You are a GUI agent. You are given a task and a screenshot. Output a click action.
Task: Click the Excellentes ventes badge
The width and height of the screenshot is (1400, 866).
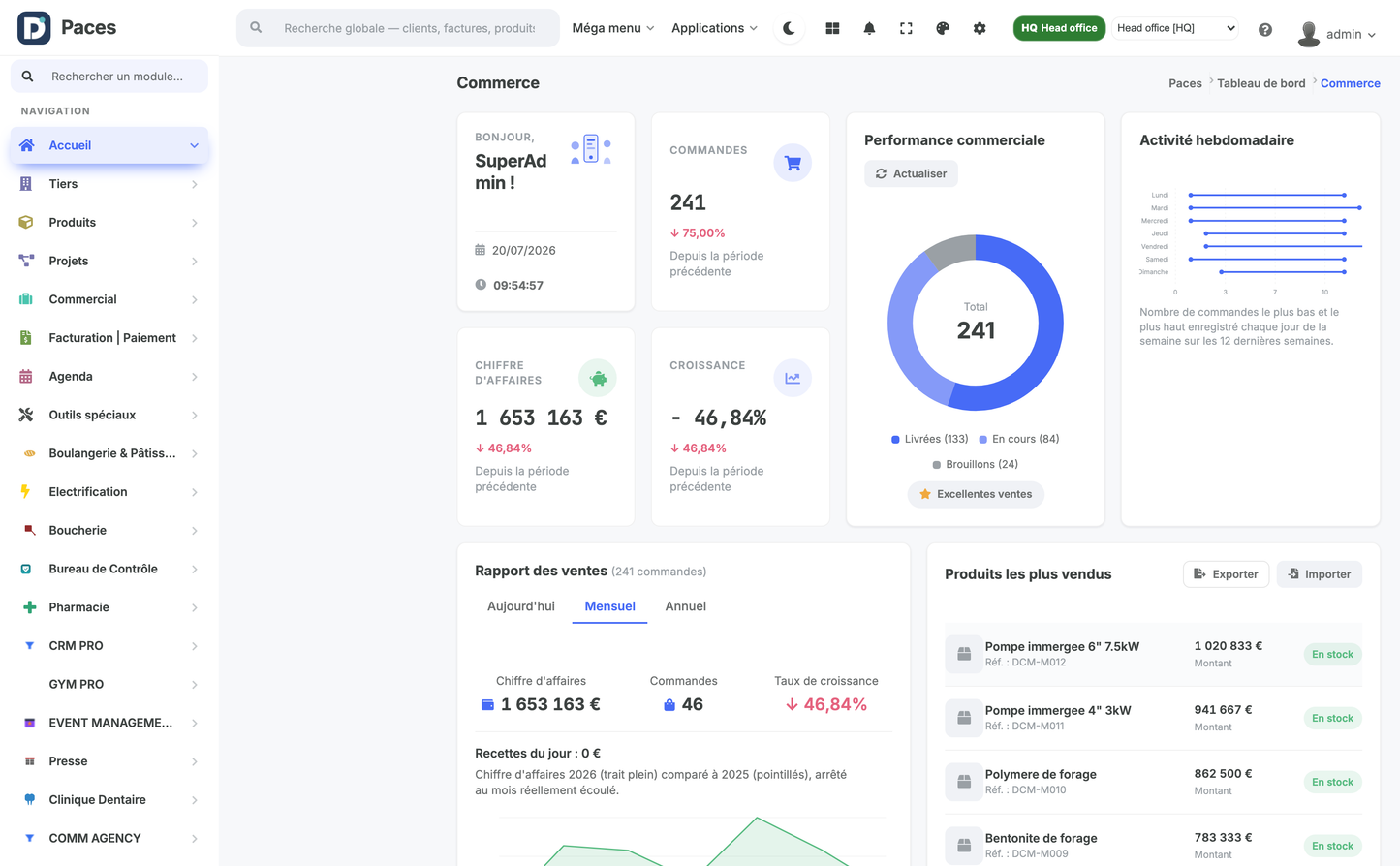pyautogui.click(x=976, y=494)
